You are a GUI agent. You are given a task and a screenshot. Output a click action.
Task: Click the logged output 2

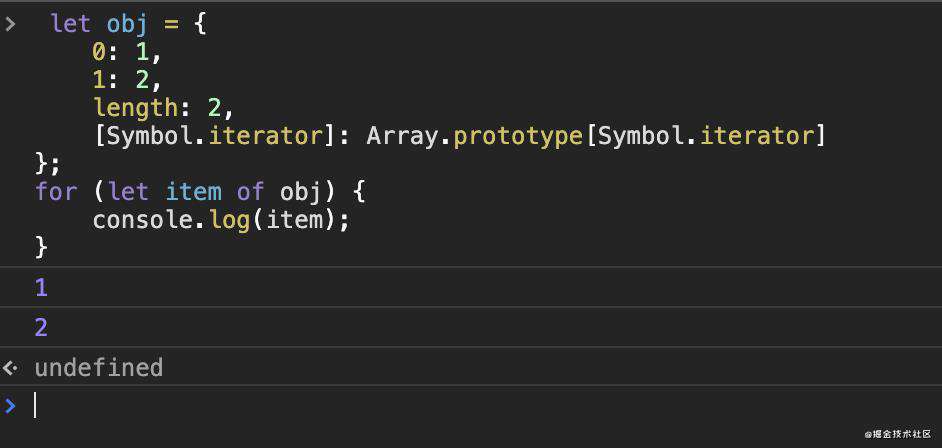pos(41,328)
